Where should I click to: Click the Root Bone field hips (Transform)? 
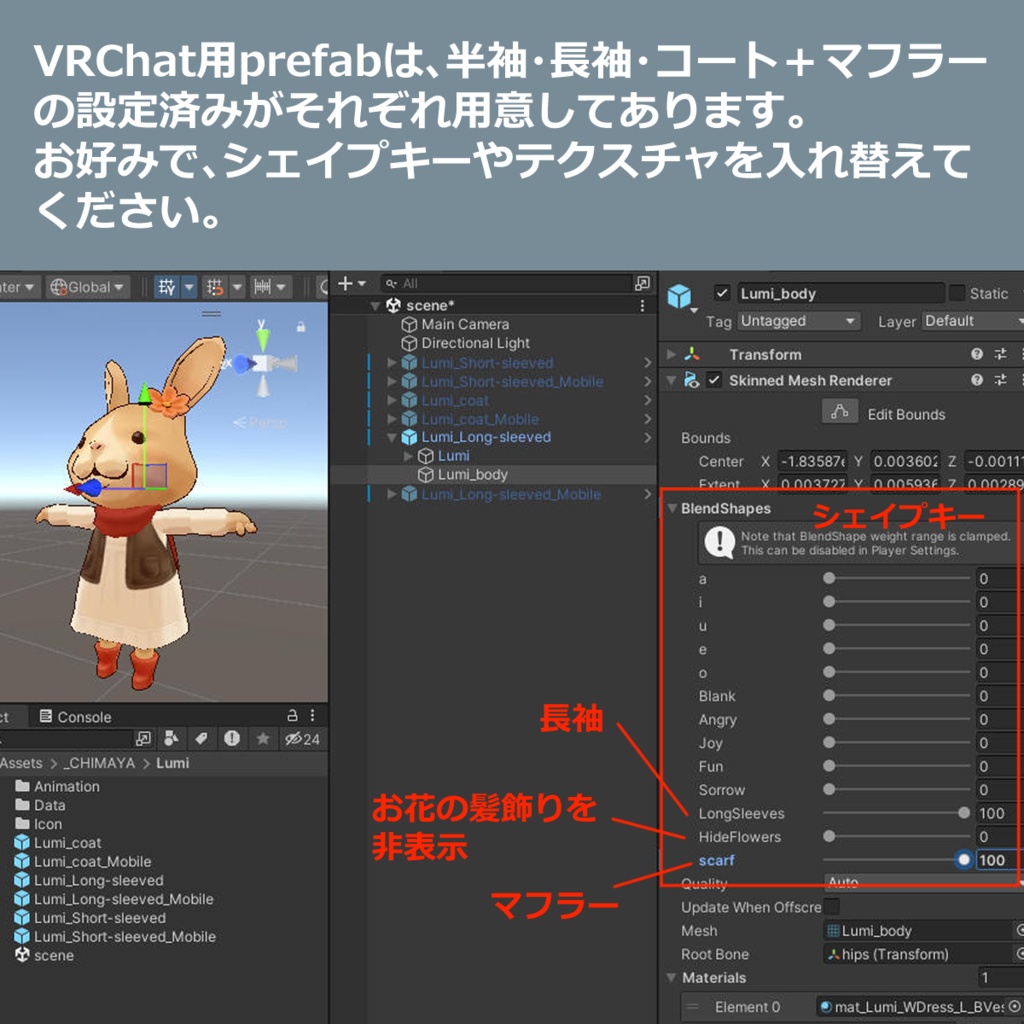[x=918, y=954]
